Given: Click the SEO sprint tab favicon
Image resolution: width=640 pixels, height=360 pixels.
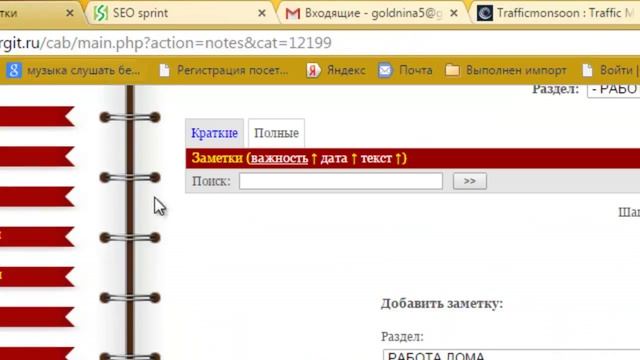Looking at the screenshot, I should 100,13.
